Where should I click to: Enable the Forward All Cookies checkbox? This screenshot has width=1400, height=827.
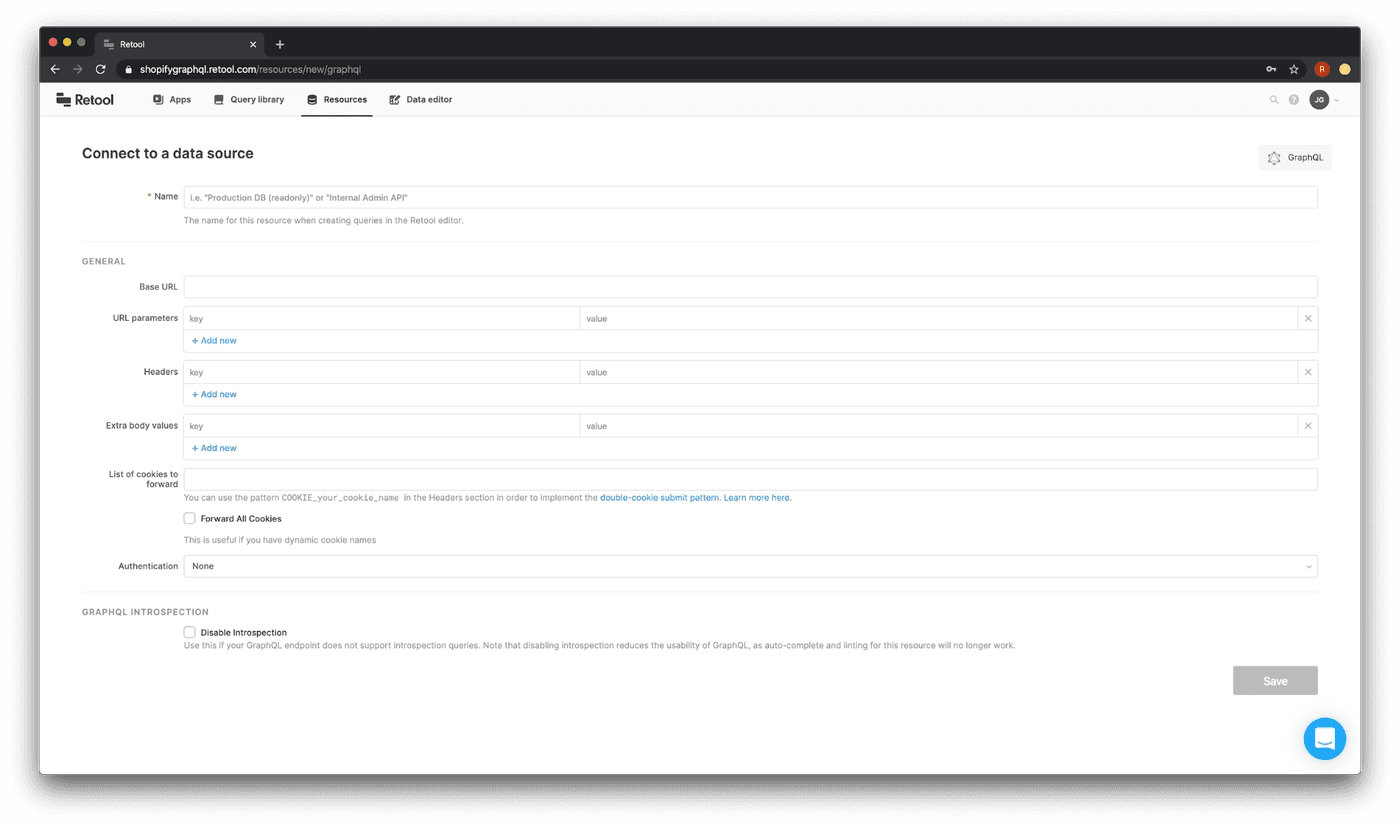(189, 519)
